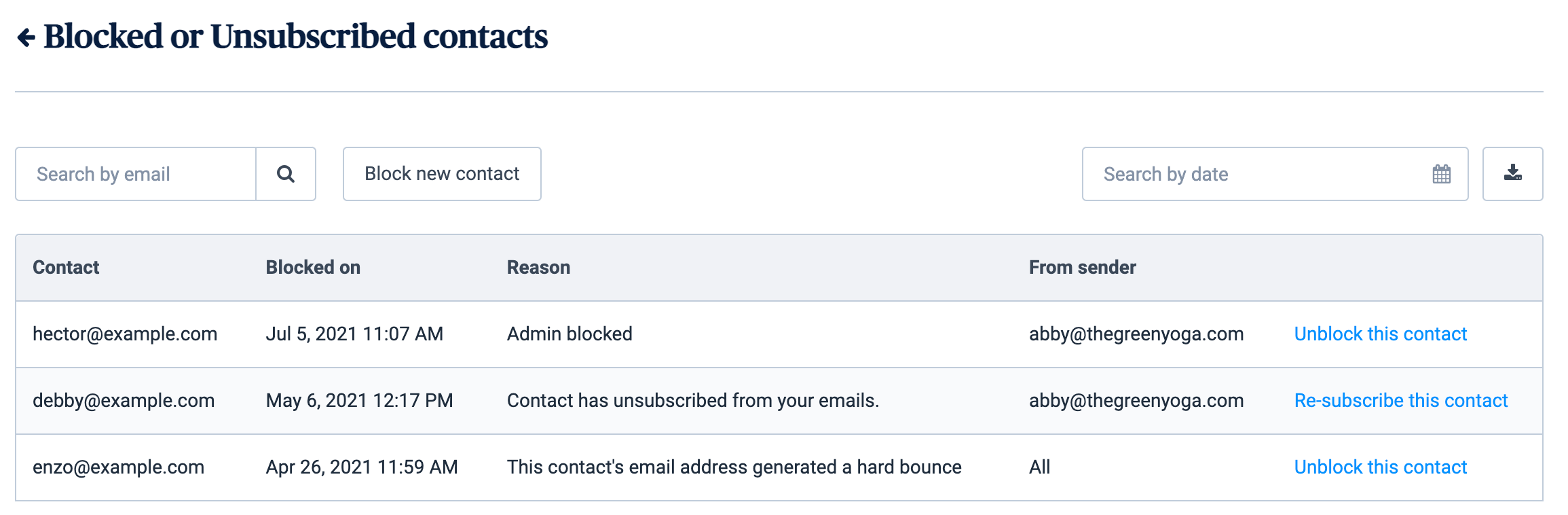Select the hector@example.com email cell
1568x515 pixels.
point(125,334)
